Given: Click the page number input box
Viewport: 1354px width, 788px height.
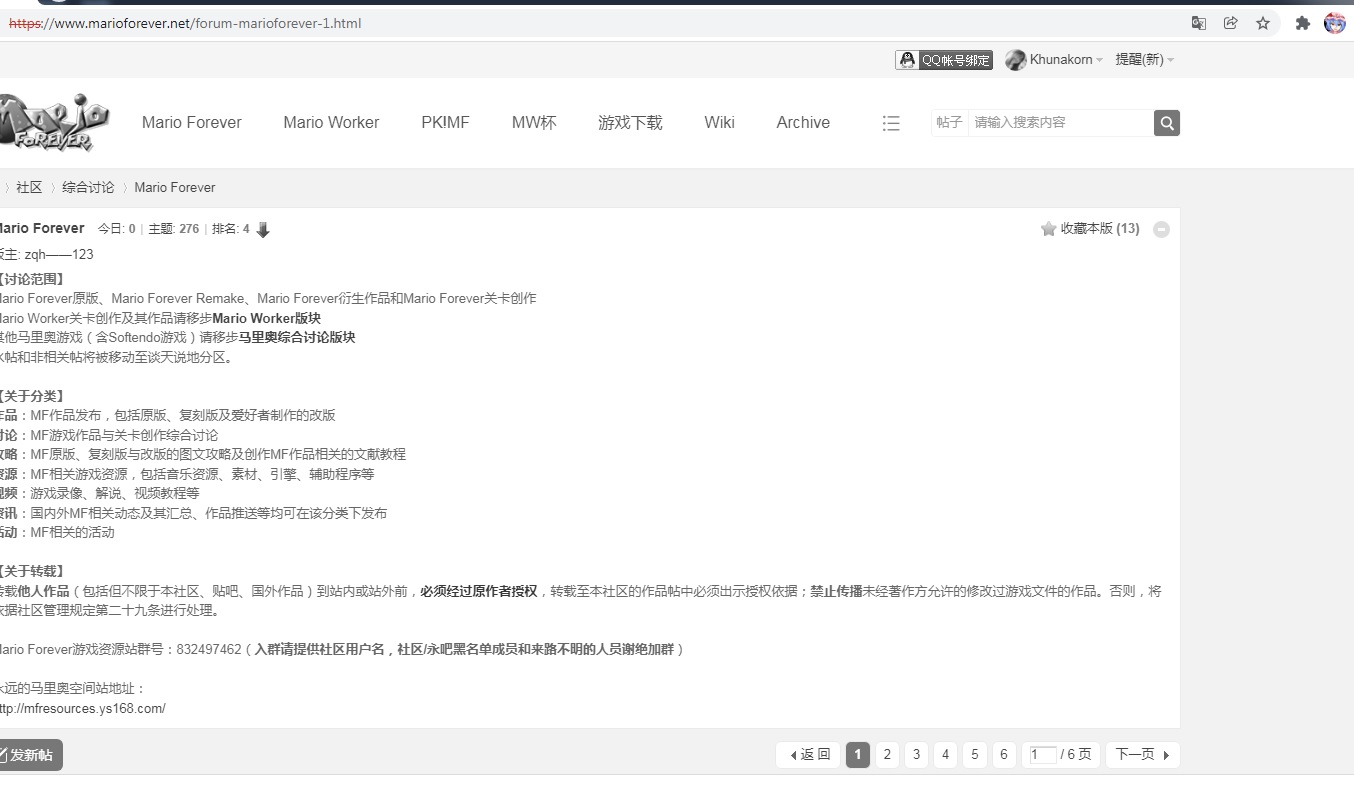Looking at the screenshot, I should (x=1043, y=755).
